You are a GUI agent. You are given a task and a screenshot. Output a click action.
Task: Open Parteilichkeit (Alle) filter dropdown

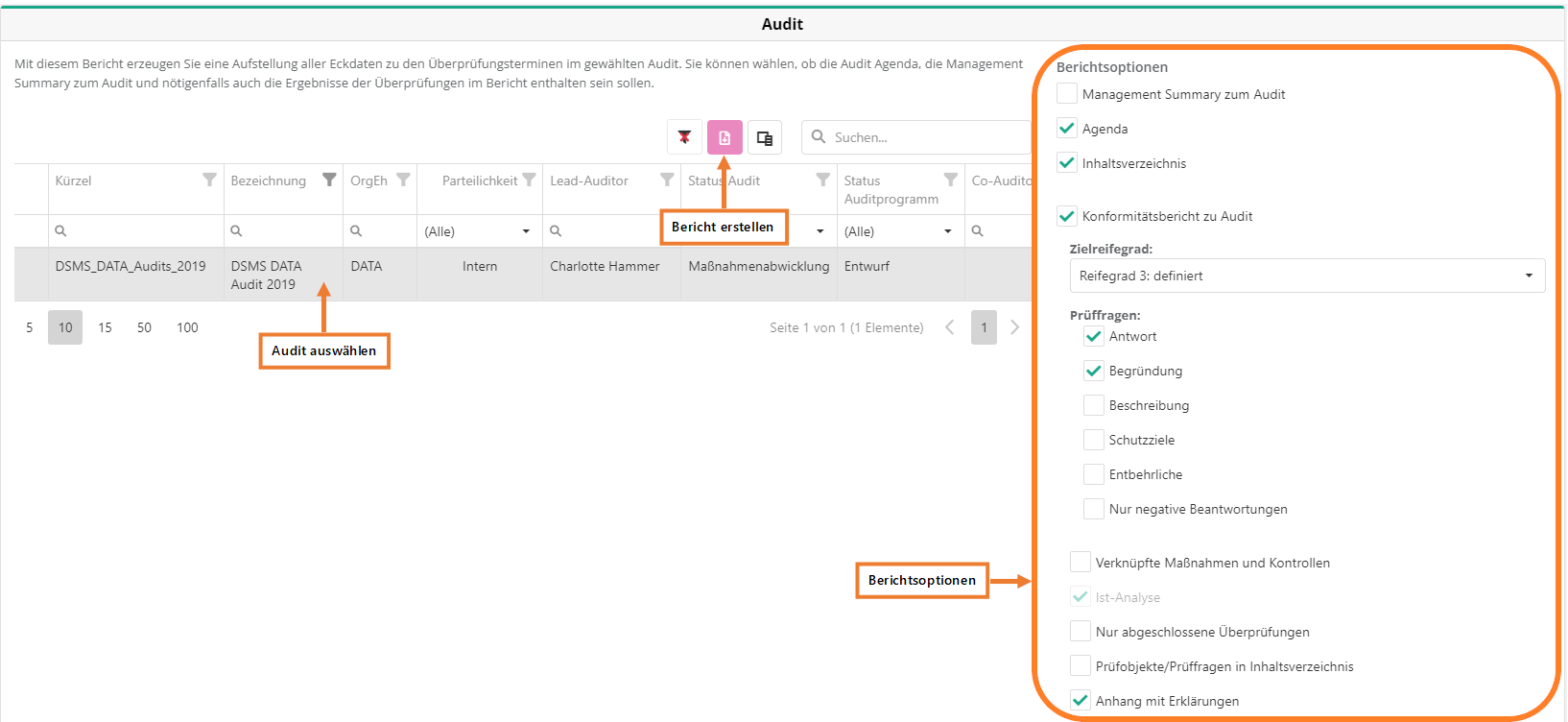479,231
